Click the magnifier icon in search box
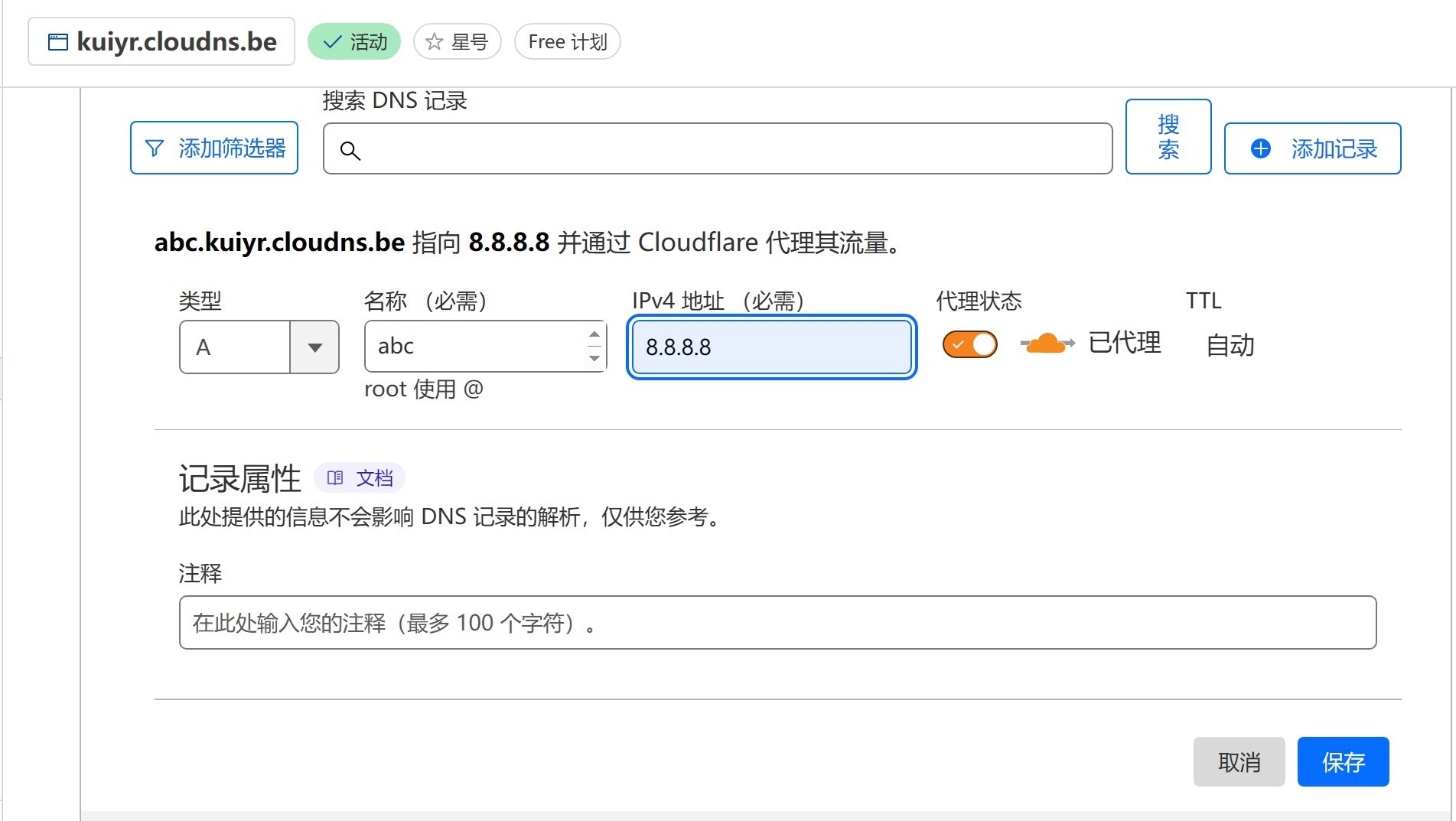Screen dimensions: 1456x821 (x=350, y=151)
